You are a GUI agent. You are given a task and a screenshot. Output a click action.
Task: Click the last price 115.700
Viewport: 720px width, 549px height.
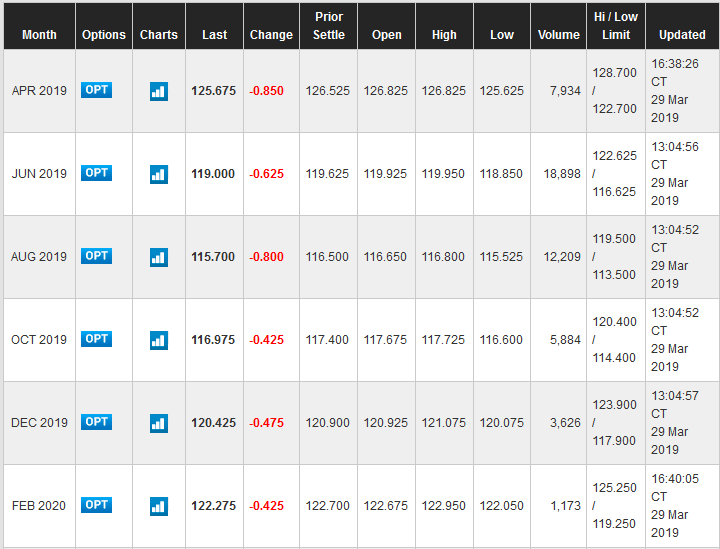(x=213, y=257)
